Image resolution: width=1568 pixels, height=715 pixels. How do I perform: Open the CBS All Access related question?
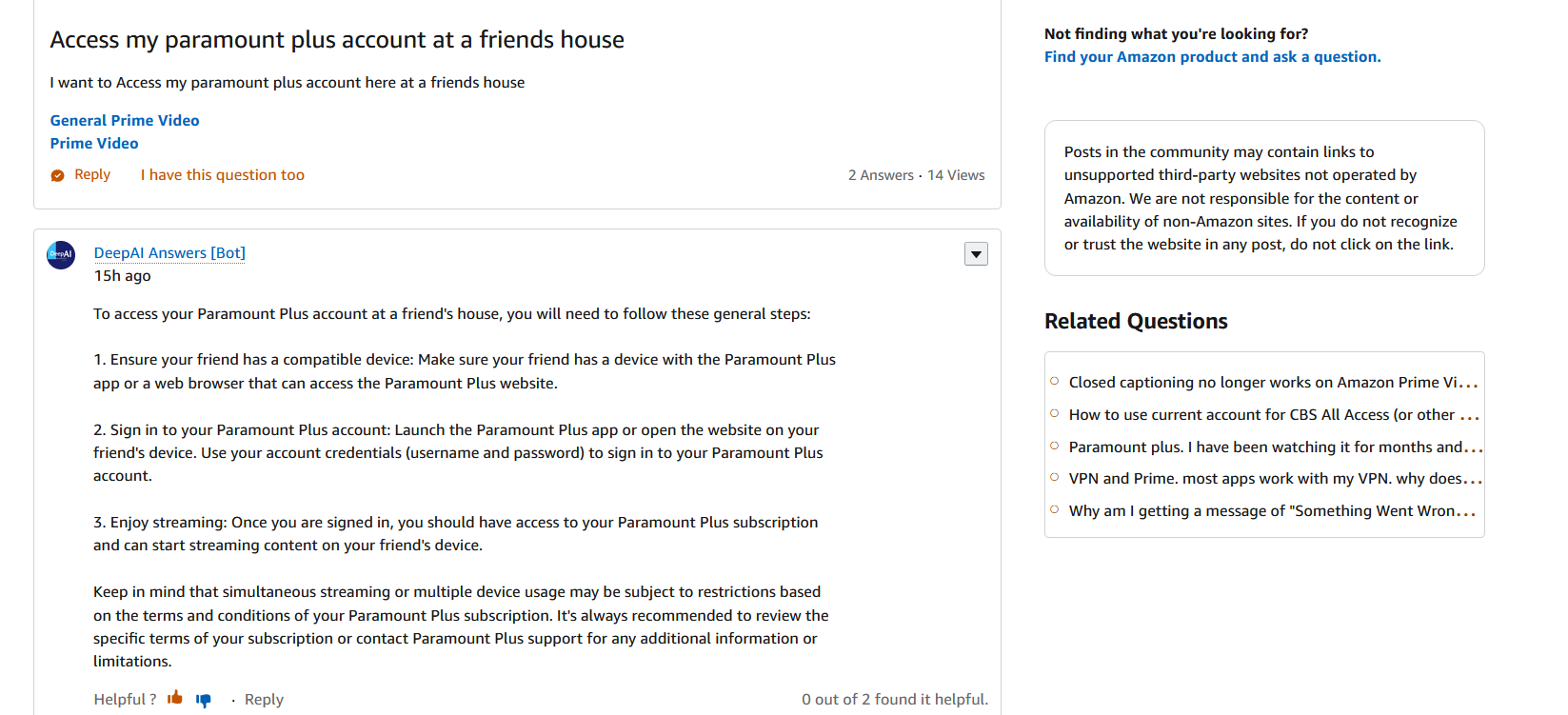click(1274, 414)
